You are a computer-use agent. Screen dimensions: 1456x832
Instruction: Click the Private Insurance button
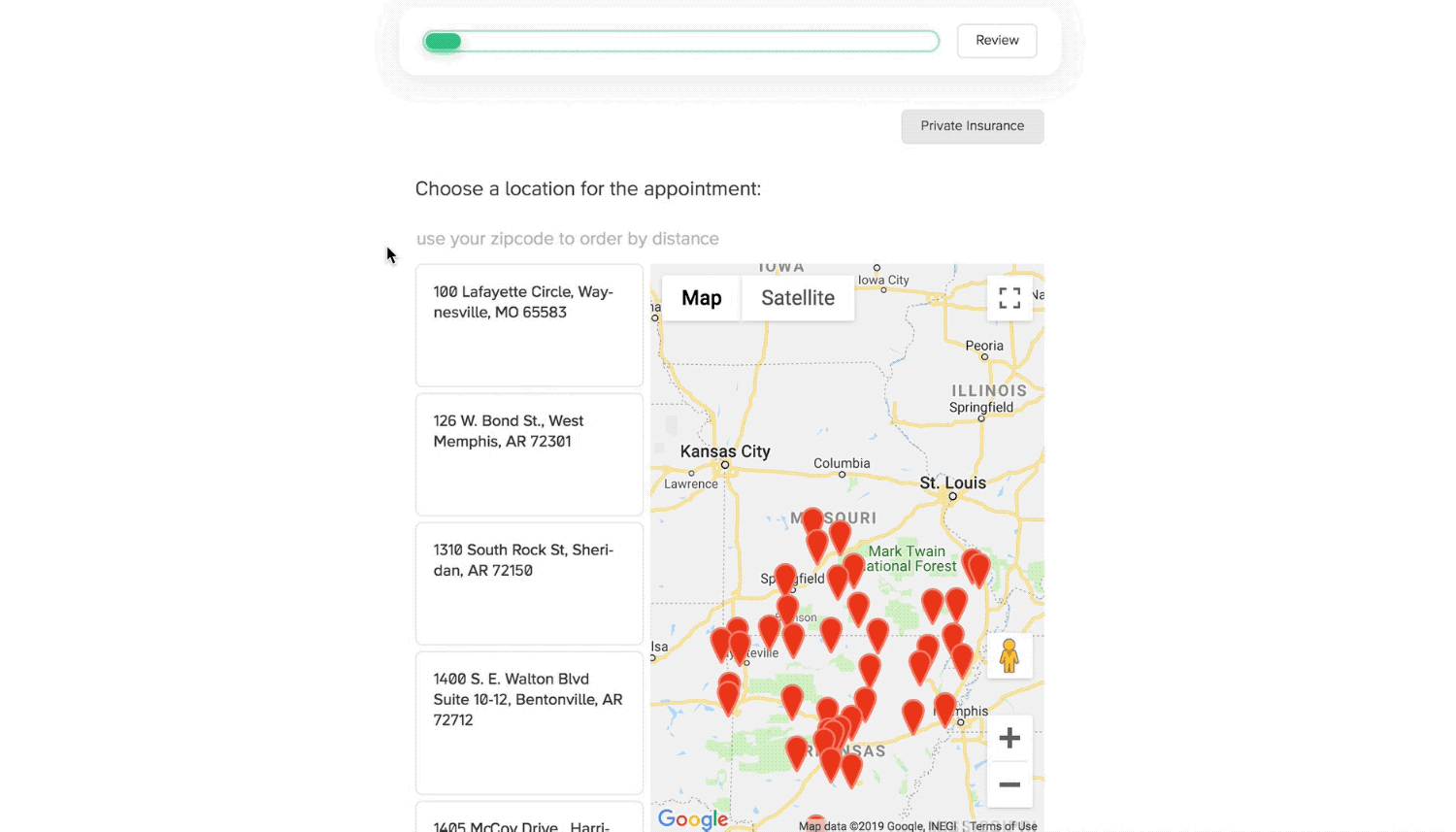point(973,126)
